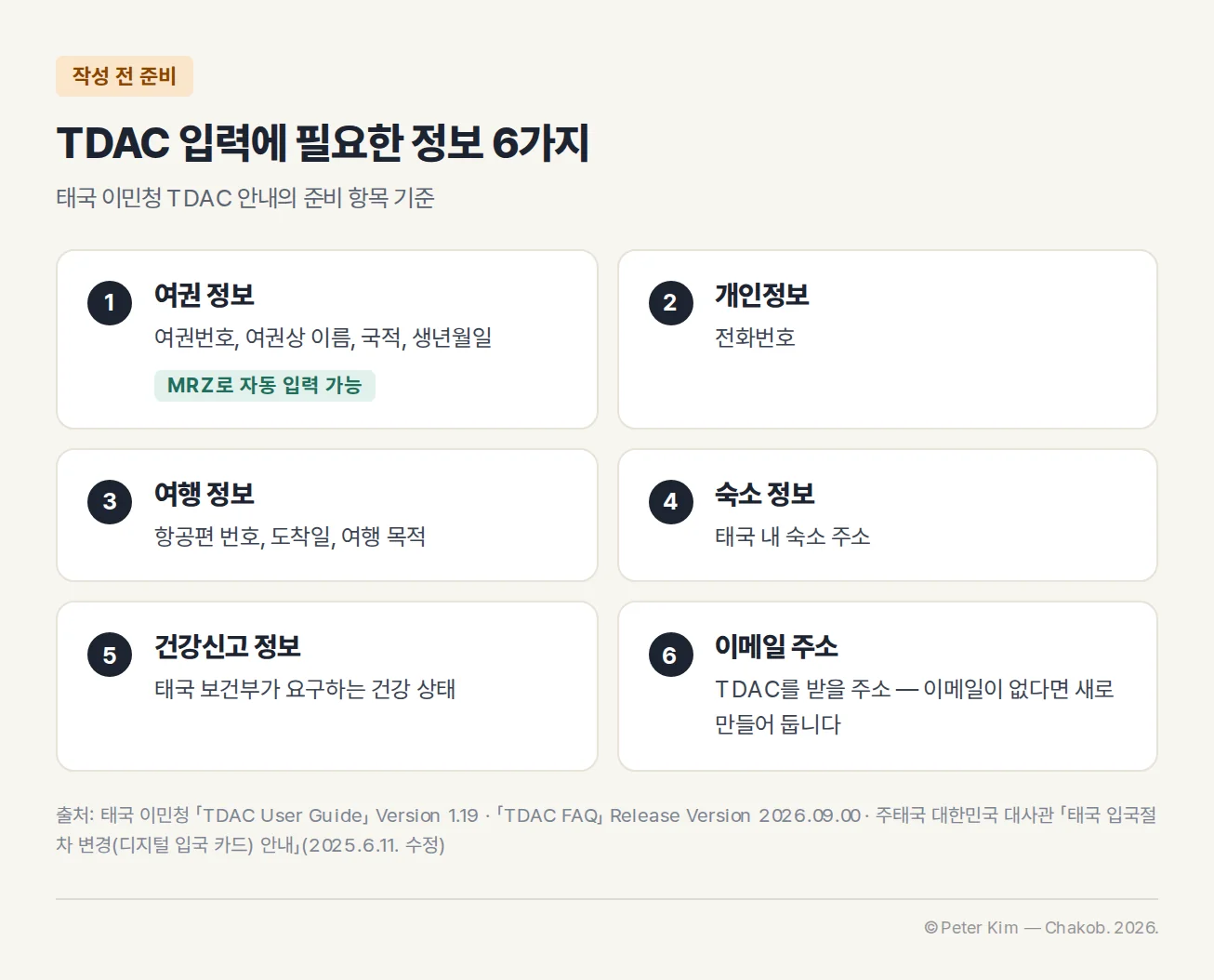1214x980 pixels.
Task: Select the '전화번호' text
Action: (x=755, y=338)
